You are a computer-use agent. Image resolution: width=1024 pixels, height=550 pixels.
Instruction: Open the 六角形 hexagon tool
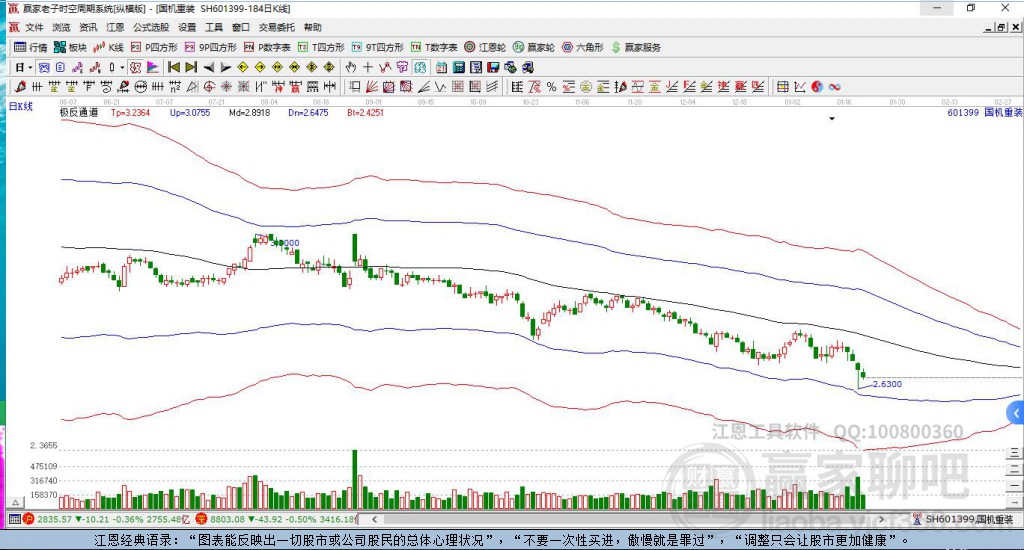coord(583,47)
